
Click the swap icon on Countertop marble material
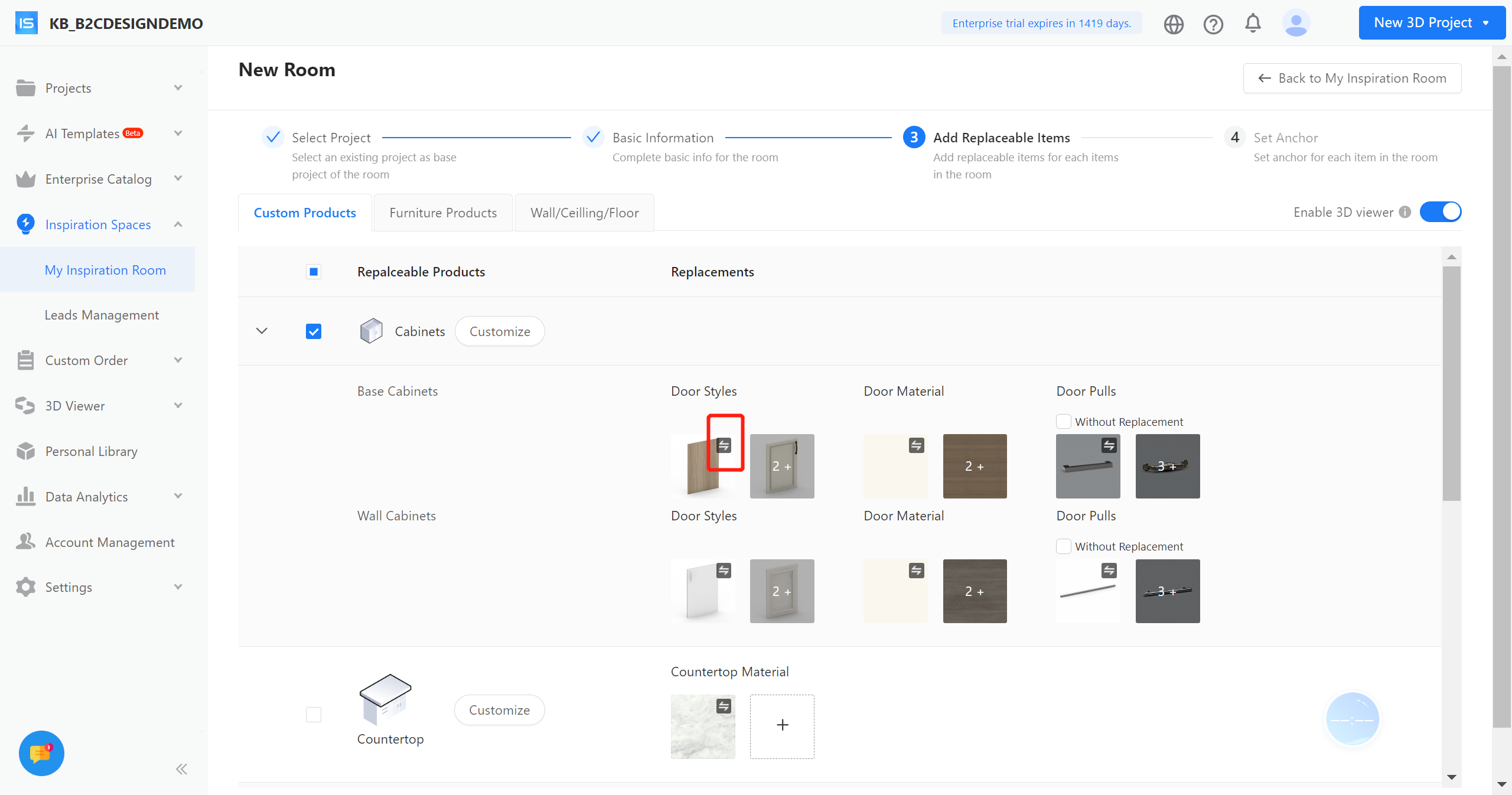(x=724, y=706)
